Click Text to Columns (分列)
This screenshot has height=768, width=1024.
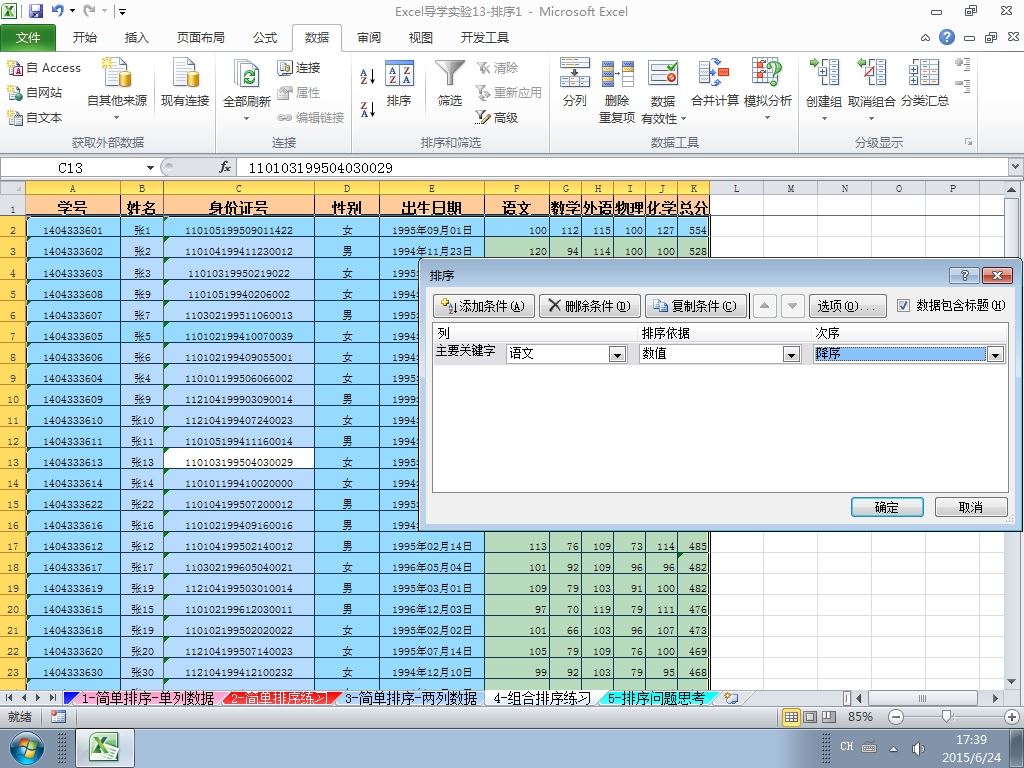pyautogui.click(x=575, y=84)
